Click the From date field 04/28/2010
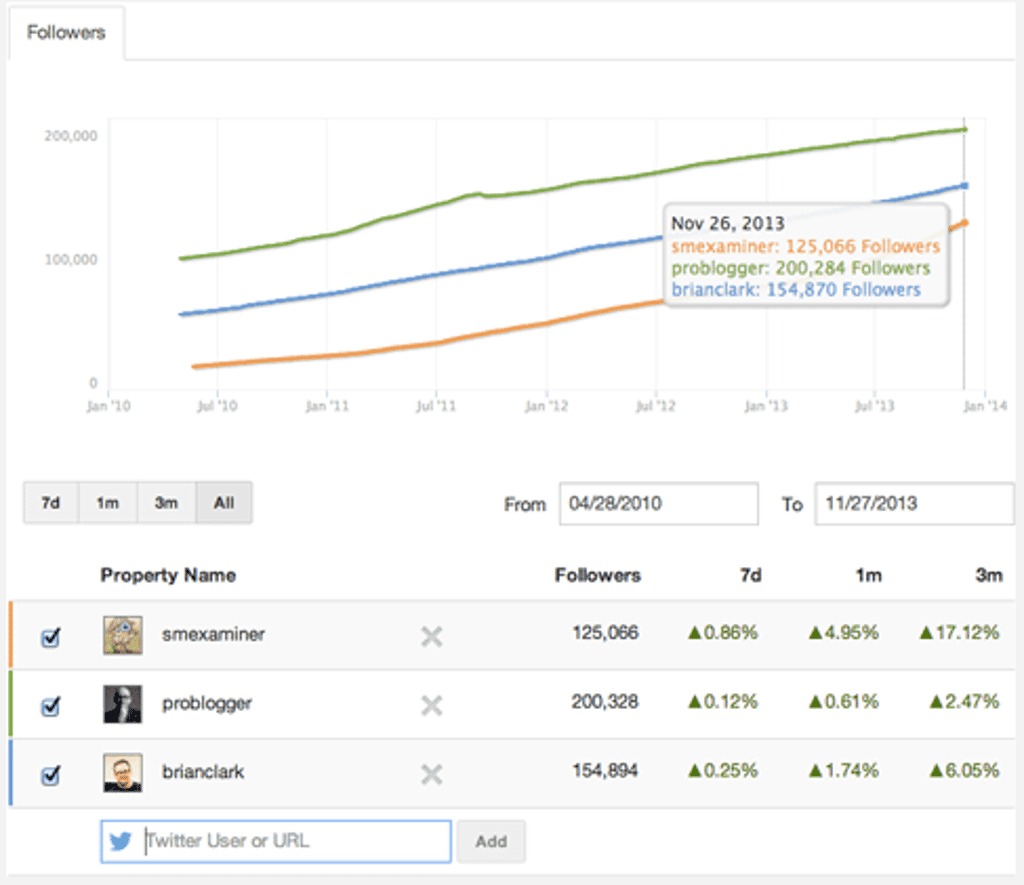The image size is (1024, 885). click(x=658, y=504)
